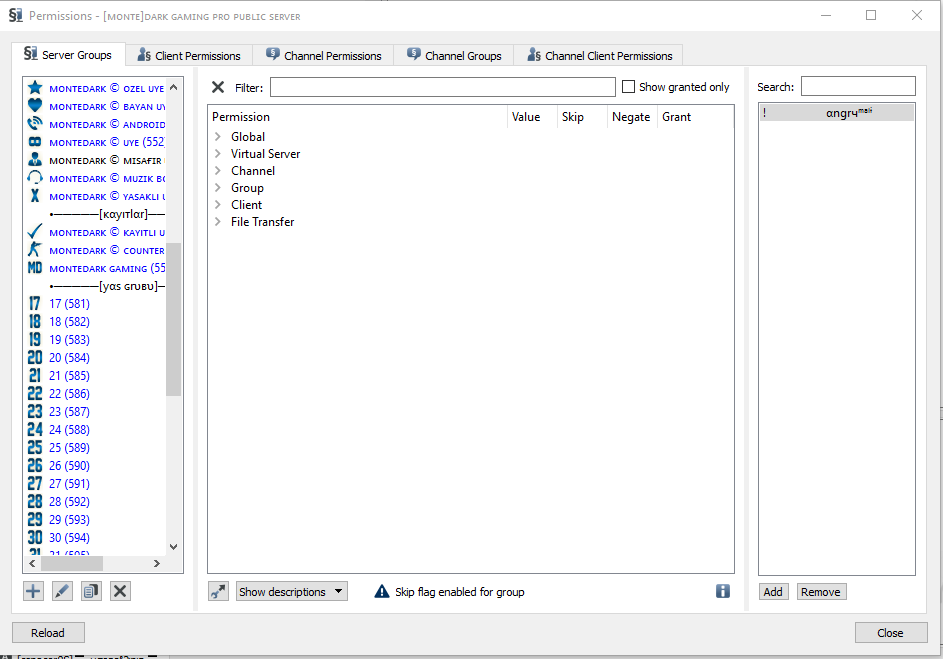Screen dimensions: 943x659
Task: Click the warning triangle beside Skip flag message
Action: (382, 592)
